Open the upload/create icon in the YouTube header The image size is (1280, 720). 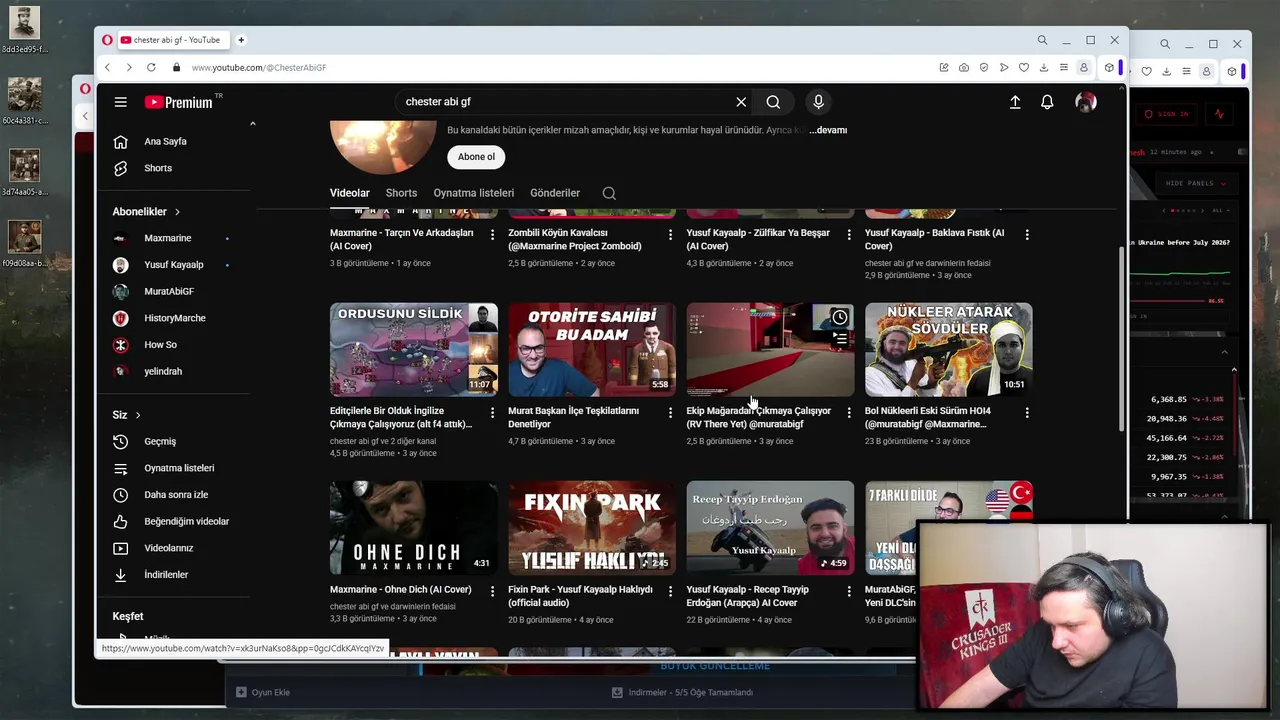(1015, 102)
